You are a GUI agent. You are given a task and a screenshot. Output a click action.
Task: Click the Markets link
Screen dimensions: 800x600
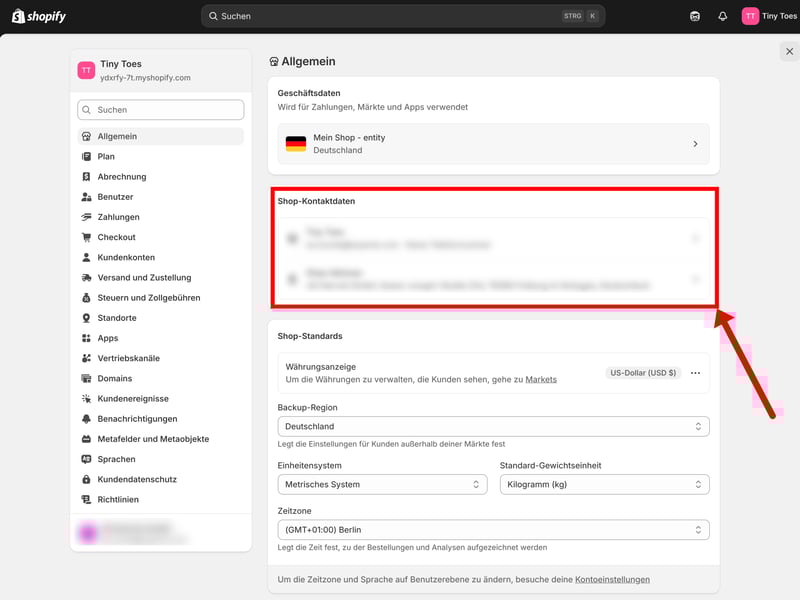(541, 380)
